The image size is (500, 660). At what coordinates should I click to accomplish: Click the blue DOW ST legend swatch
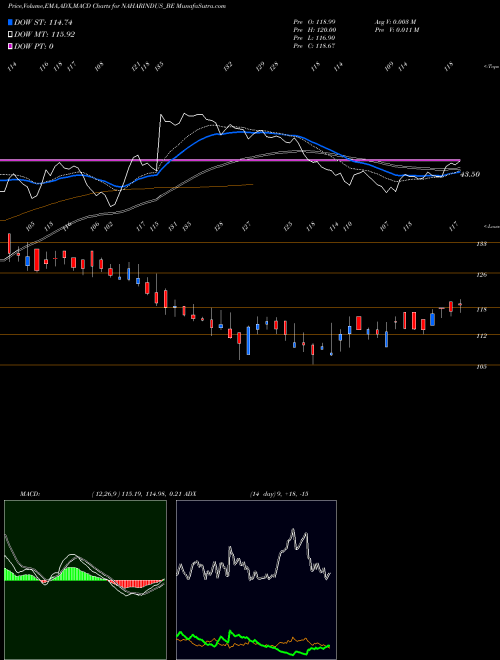[x=10, y=22]
